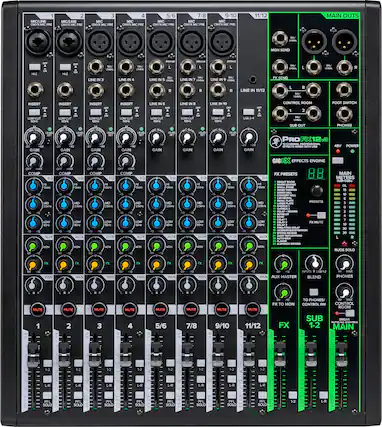Click the SUB OUT 2 jack
Image resolution: width=382 pixels, height=427 pixels.
pos(313,114)
